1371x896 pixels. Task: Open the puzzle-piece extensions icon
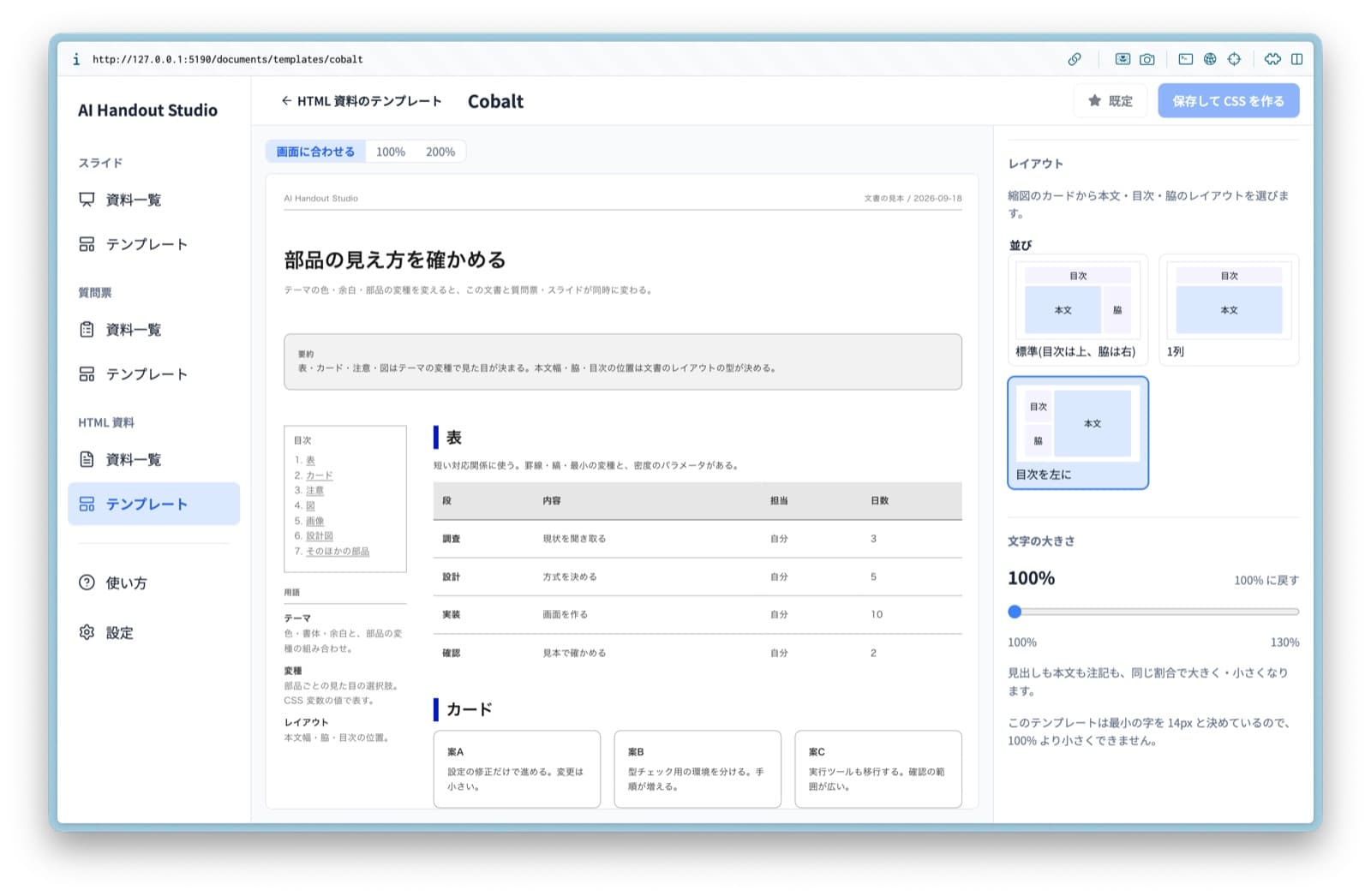[x=1272, y=59]
